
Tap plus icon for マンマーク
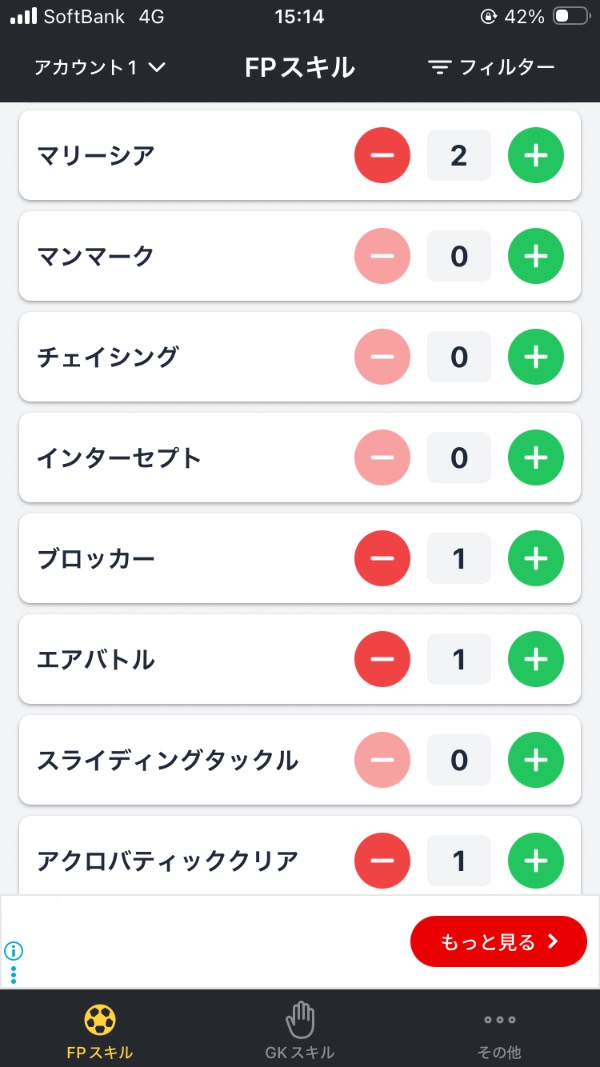click(x=536, y=256)
